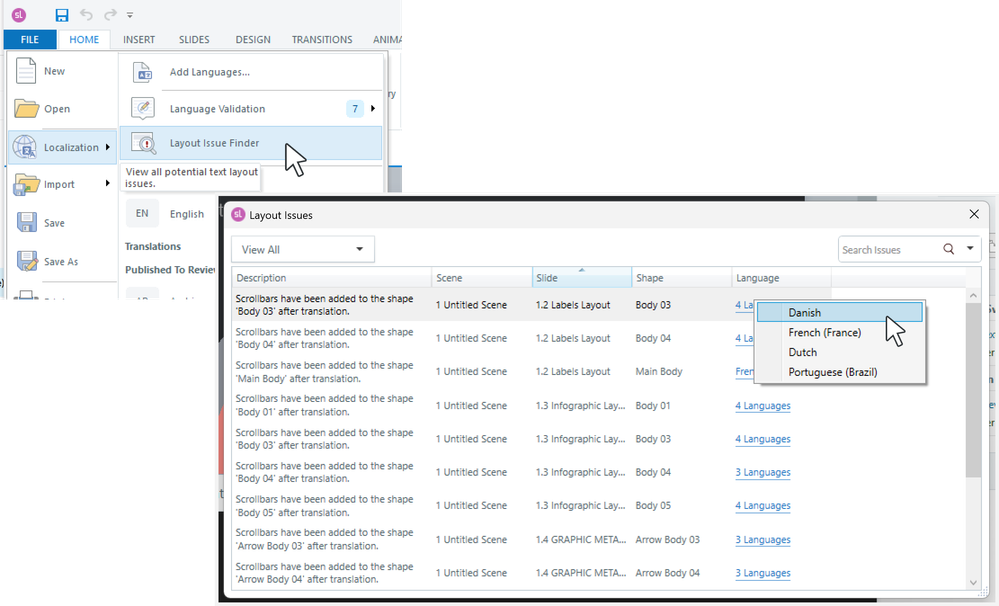999x606 pixels.
Task: Click the Undo arrow icon
Action: tap(85, 14)
